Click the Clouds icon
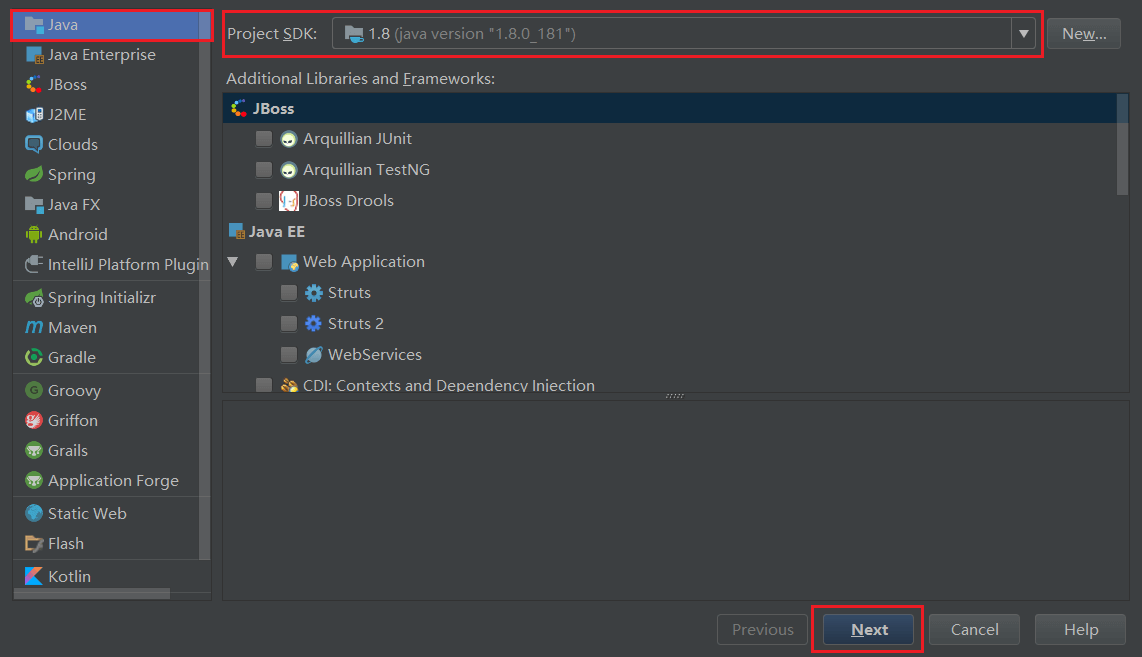 point(34,144)
